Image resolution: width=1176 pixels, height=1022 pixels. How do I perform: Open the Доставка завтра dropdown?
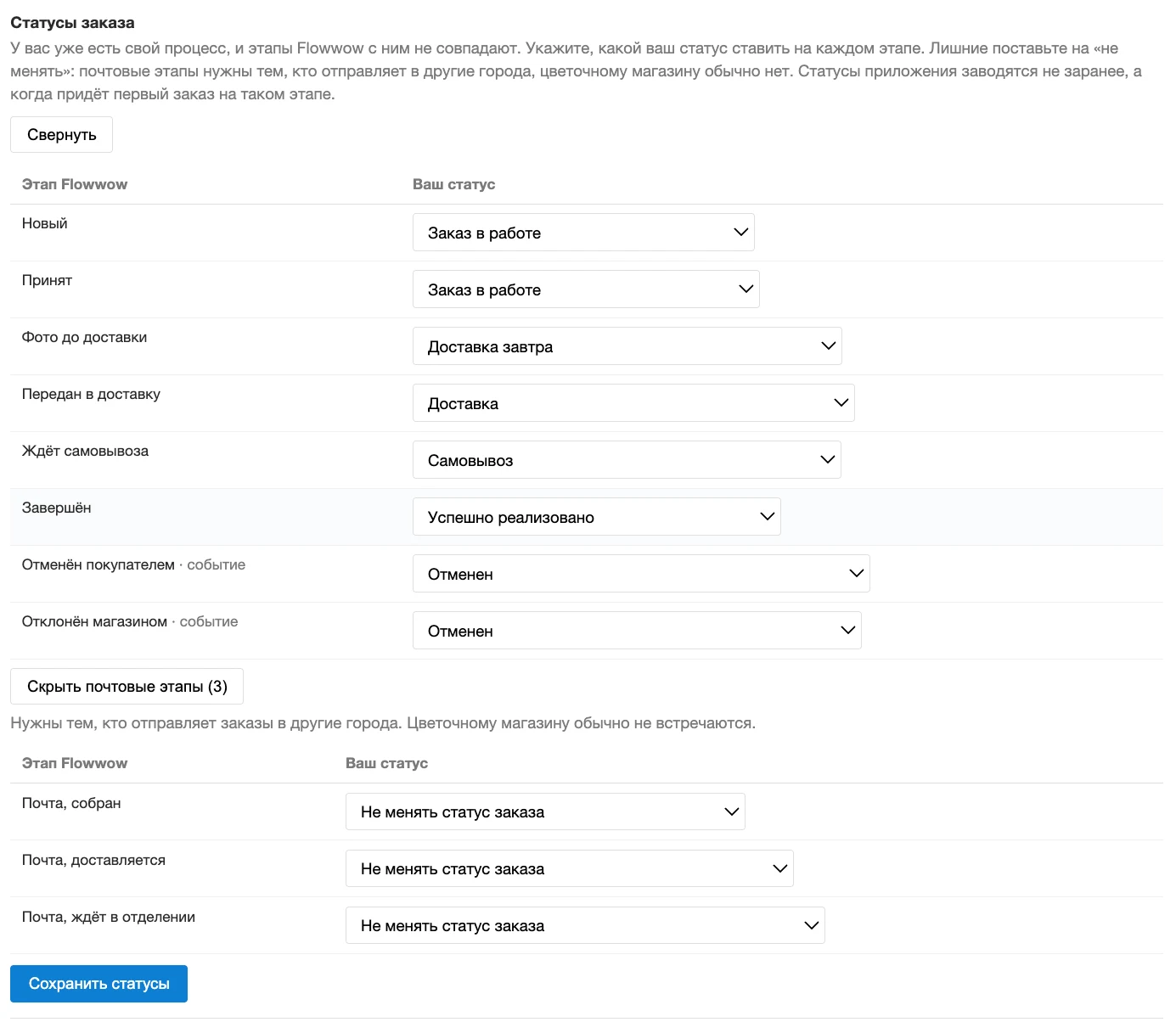click(627, 346)
